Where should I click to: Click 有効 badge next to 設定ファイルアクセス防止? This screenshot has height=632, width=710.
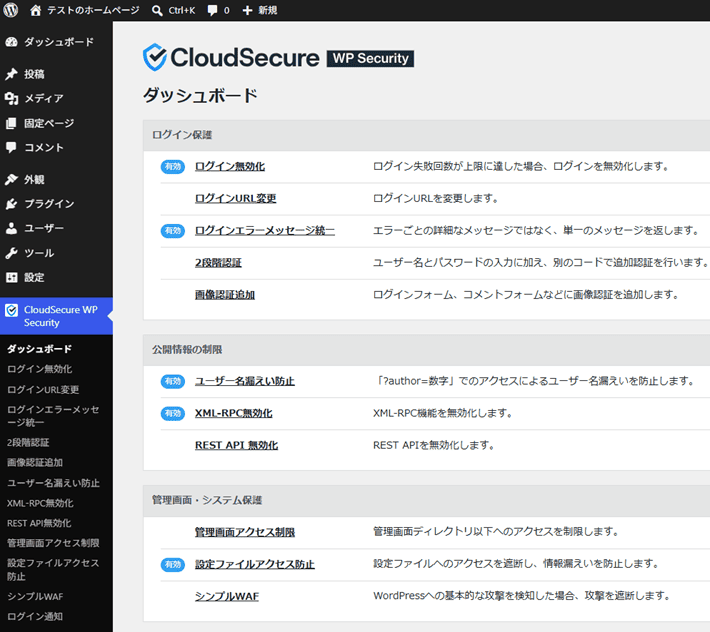(173, 565)
